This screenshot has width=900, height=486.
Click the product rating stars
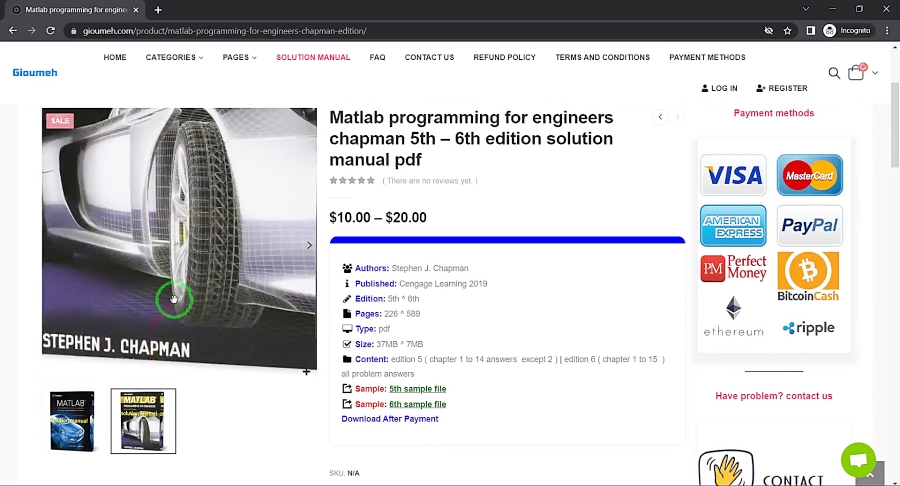352,181
